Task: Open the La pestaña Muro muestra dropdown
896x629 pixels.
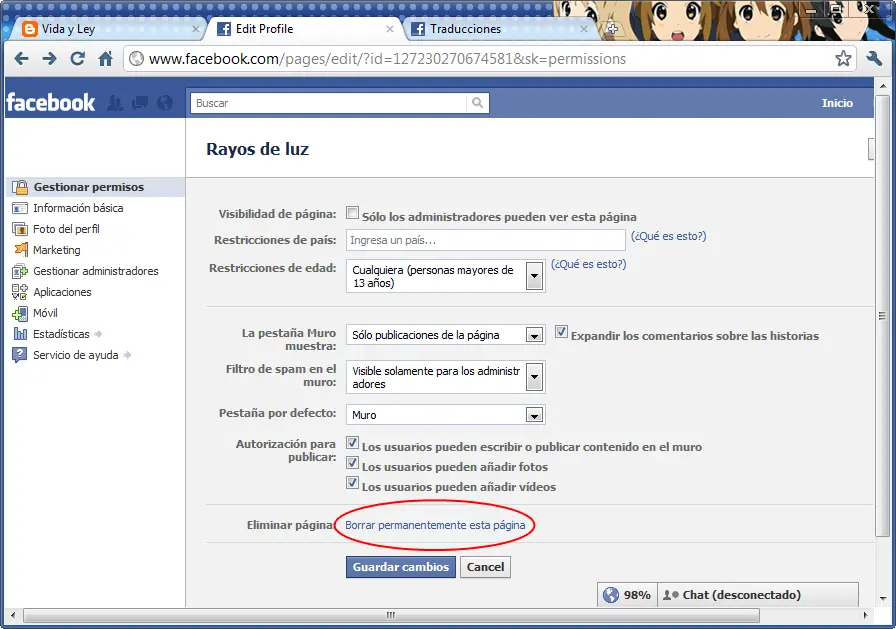Action: [x=446, y=335]
